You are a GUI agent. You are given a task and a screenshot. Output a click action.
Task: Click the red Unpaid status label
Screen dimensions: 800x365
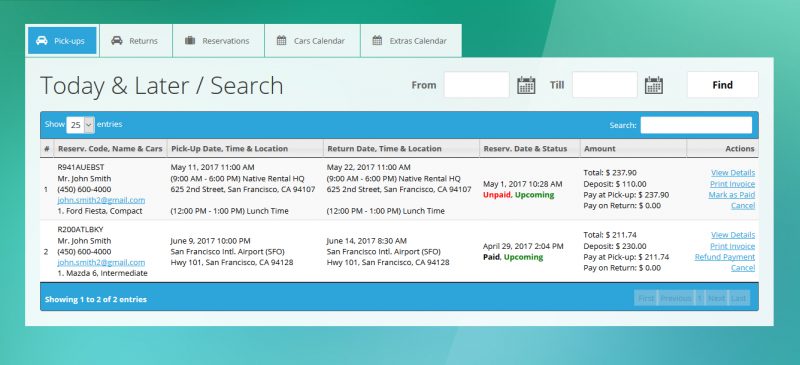(x=497, y=195)
